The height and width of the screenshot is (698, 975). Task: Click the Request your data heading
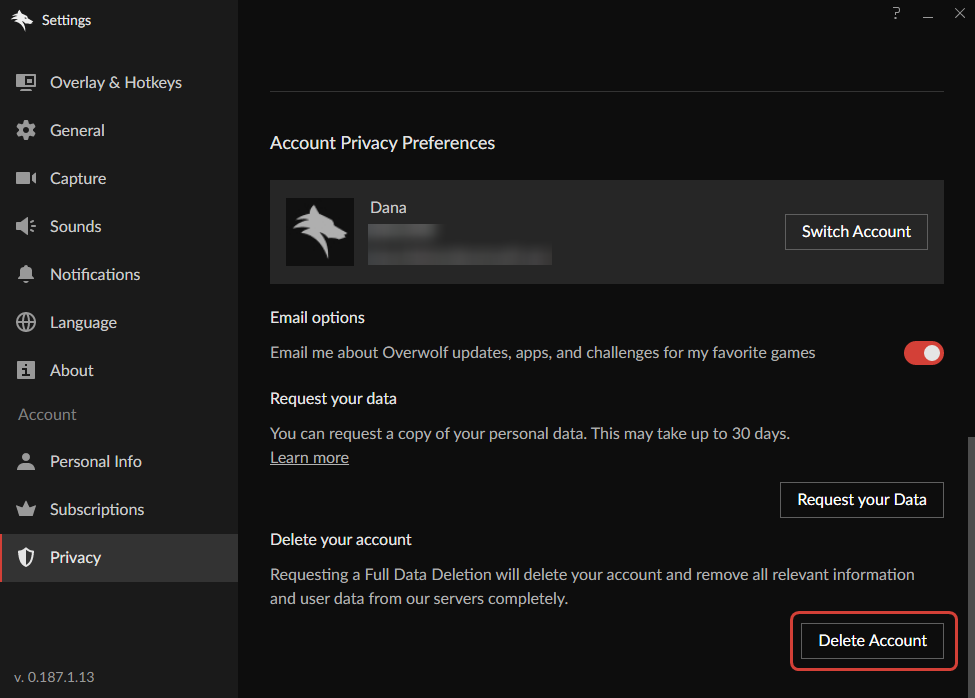[x=333, y=398]
